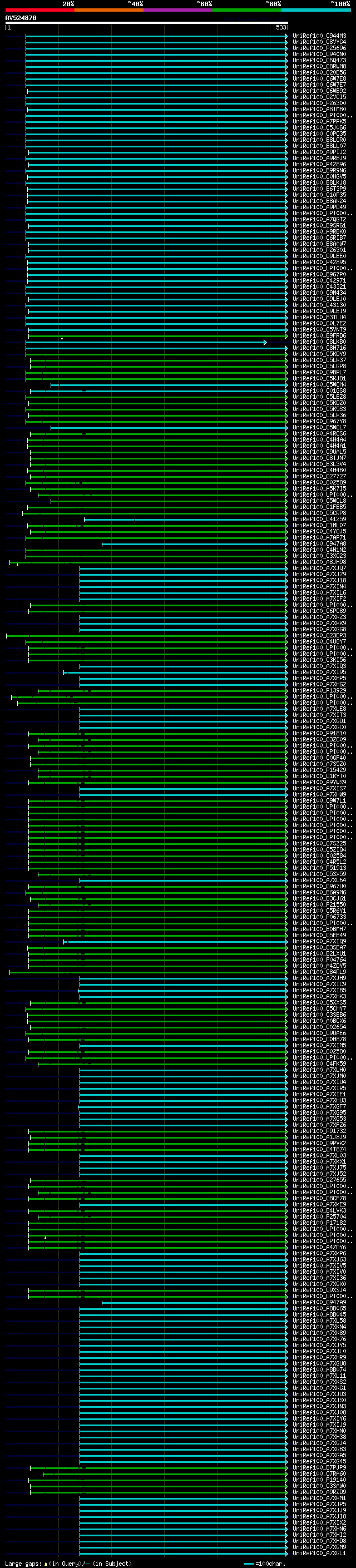Click the =100char. scale label

point(270,1563)
